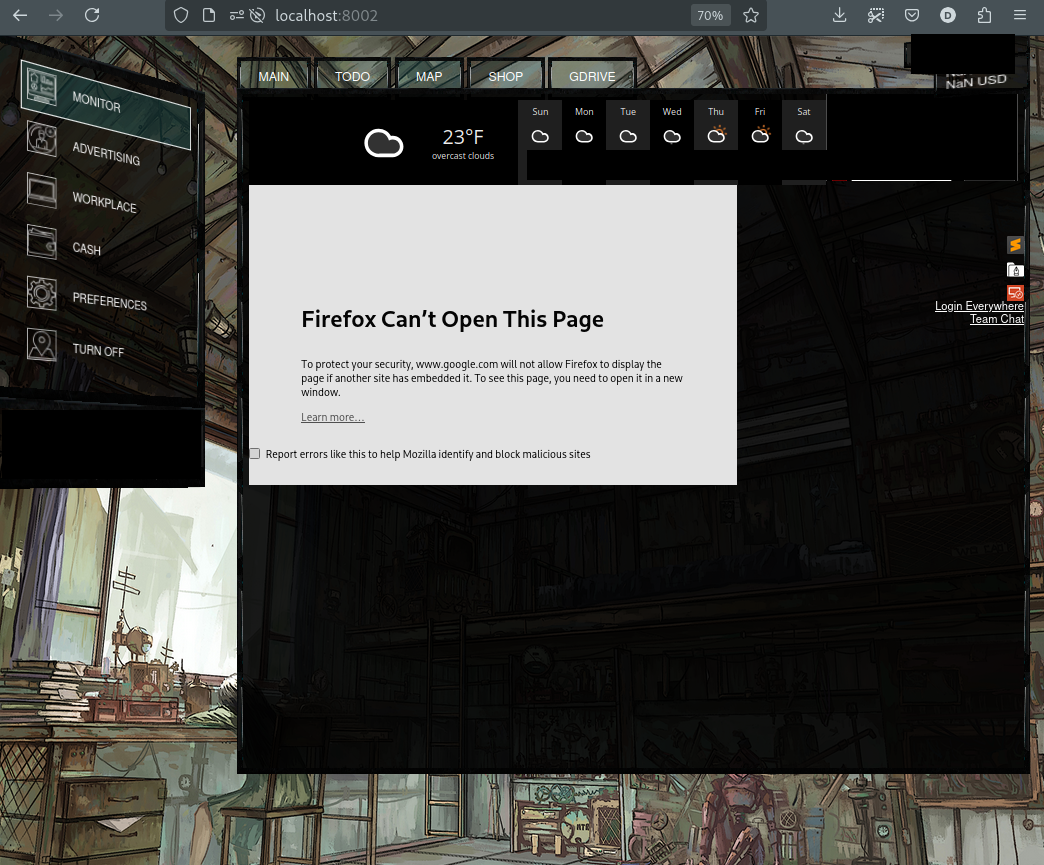Tick the Report errors to Mozilla checkbox
Viewport: 1044px width, 865px height.
(254, 453)
